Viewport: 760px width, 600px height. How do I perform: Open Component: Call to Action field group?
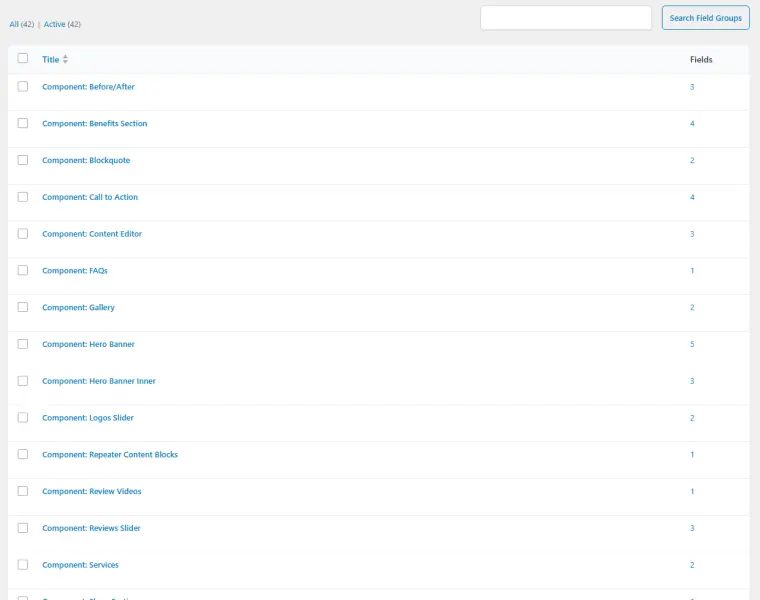[x=90, y=197]
